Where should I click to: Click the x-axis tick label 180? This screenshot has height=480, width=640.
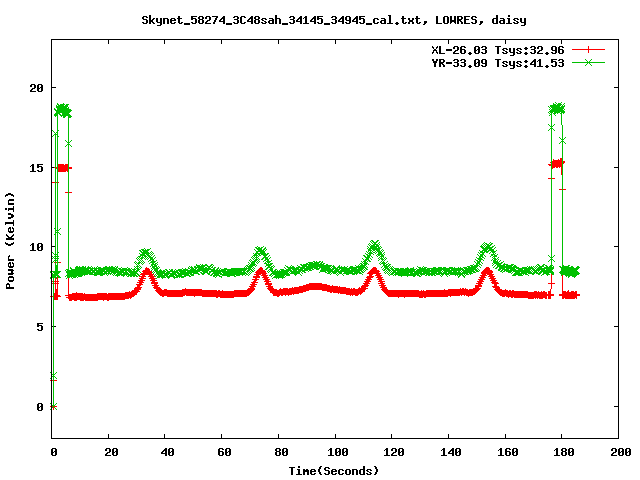click(x=564, y=452)
